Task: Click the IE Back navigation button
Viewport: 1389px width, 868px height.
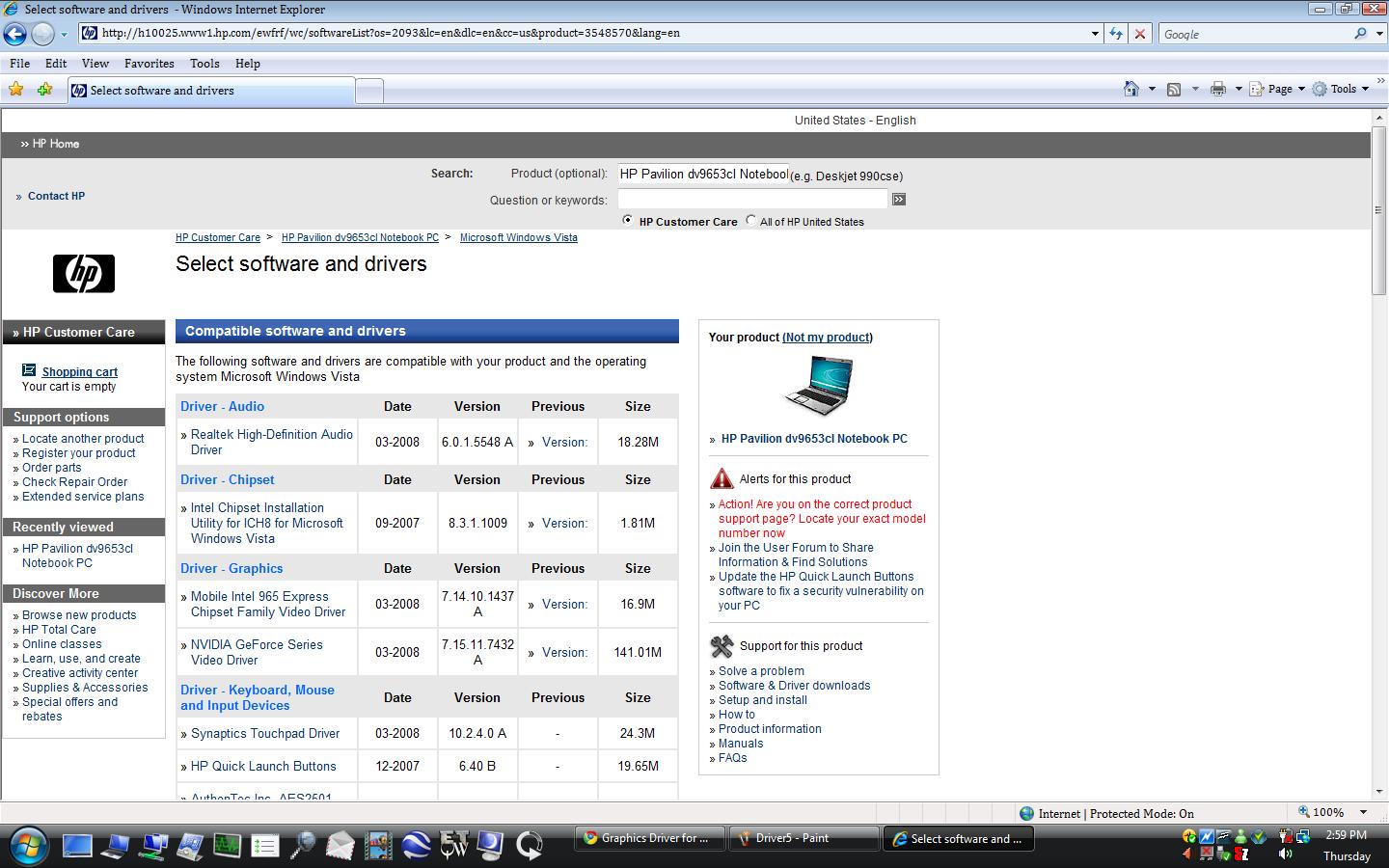Action: point(14,34)
